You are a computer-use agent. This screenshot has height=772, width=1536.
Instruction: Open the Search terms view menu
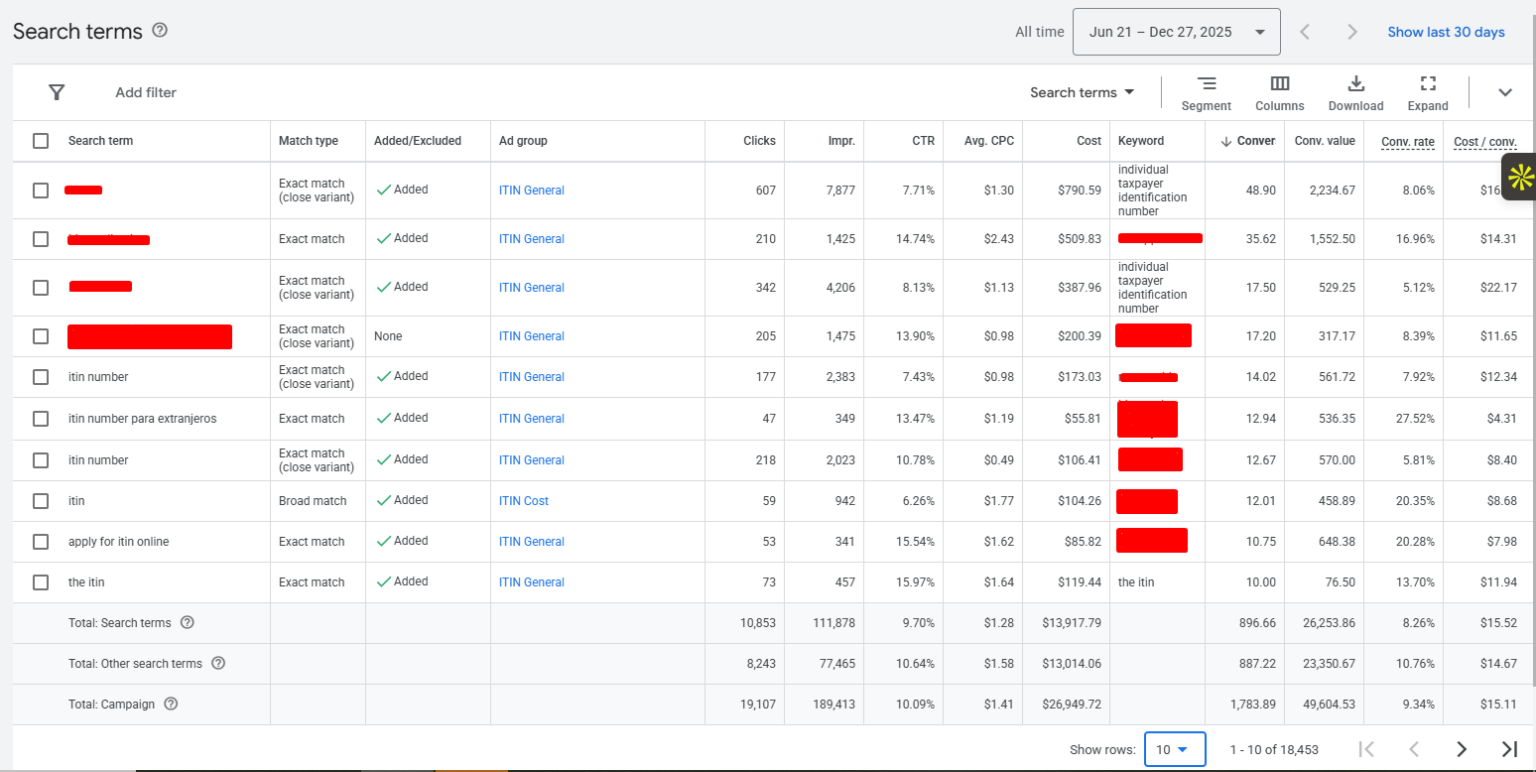(x=1082, y=92)
